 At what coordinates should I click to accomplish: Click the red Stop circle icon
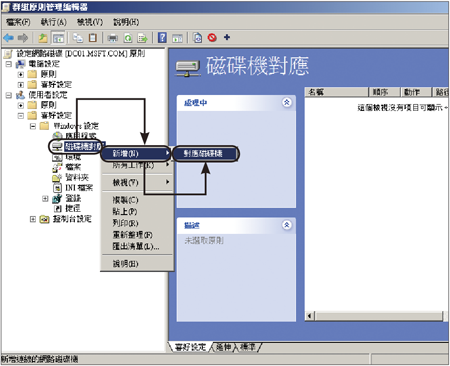tap(212, 38)
